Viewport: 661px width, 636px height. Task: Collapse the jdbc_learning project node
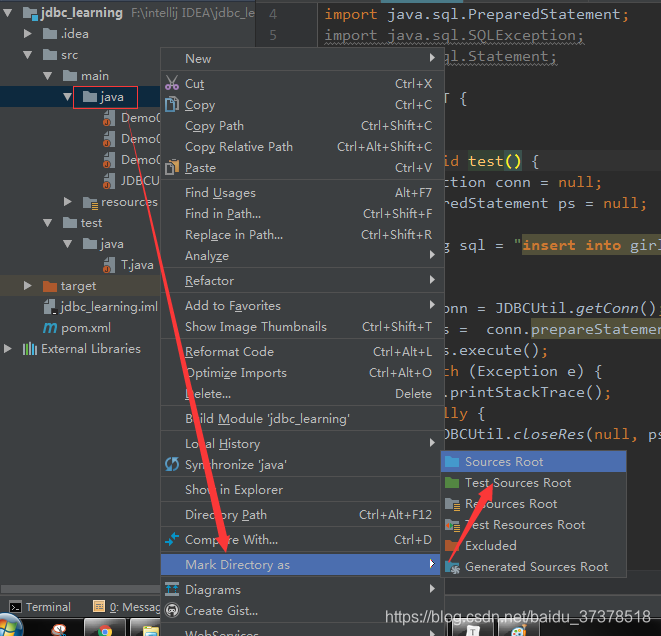[8, 13]
